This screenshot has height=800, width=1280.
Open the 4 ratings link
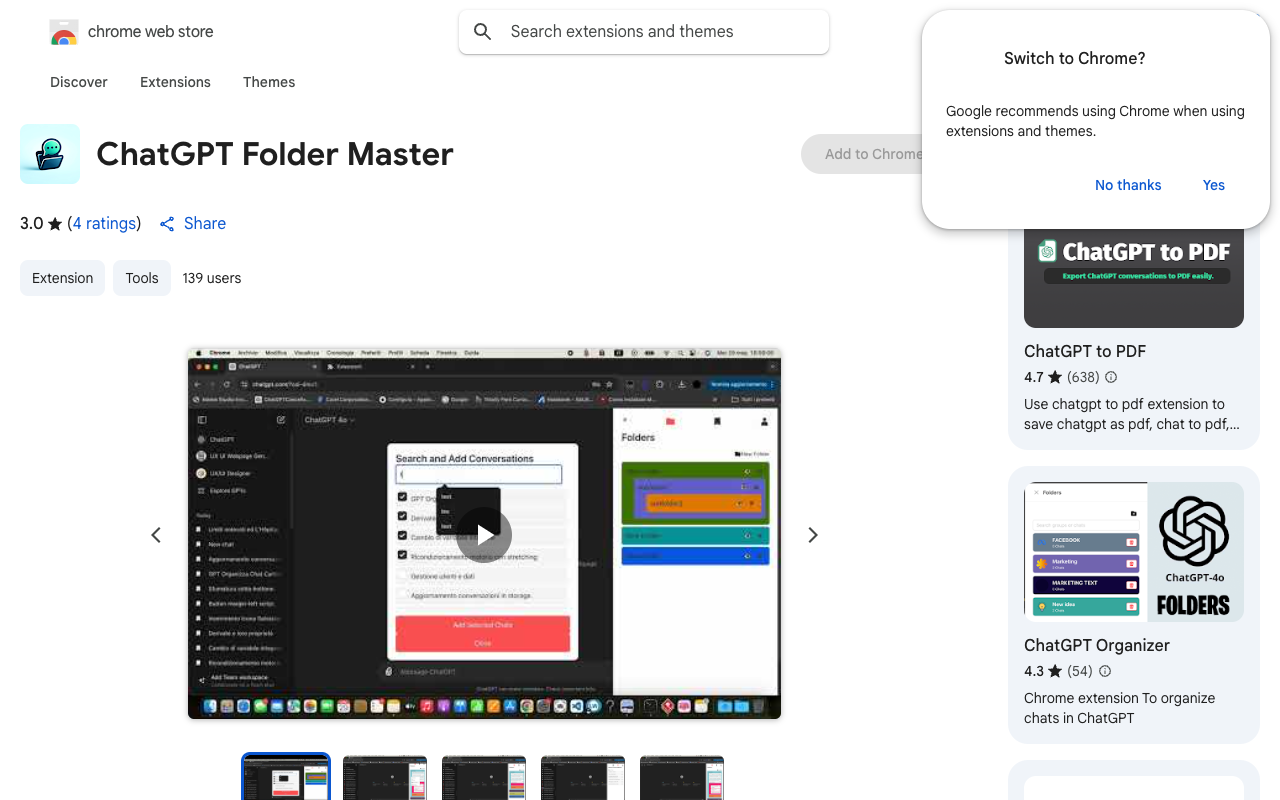point(104,223)
